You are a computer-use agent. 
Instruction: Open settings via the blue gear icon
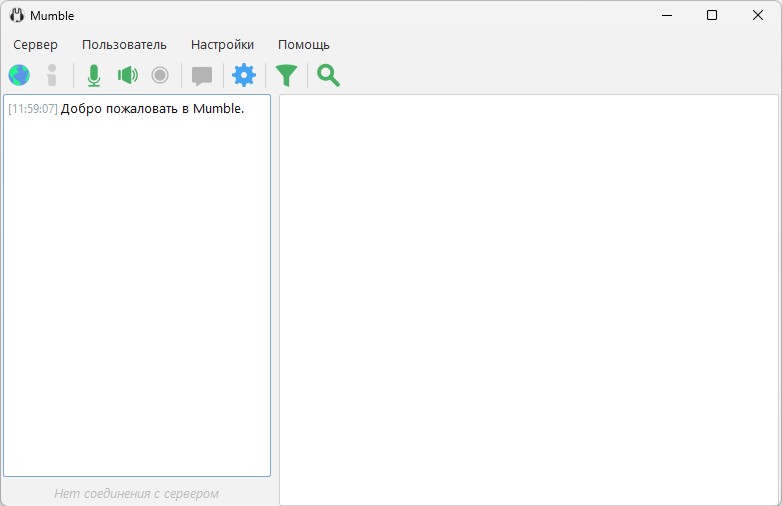click(244, 75)
